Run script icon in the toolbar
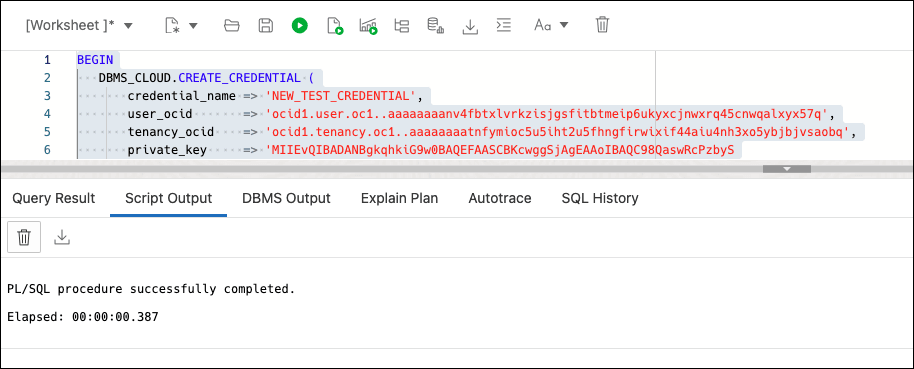 (x=335, y=26)
